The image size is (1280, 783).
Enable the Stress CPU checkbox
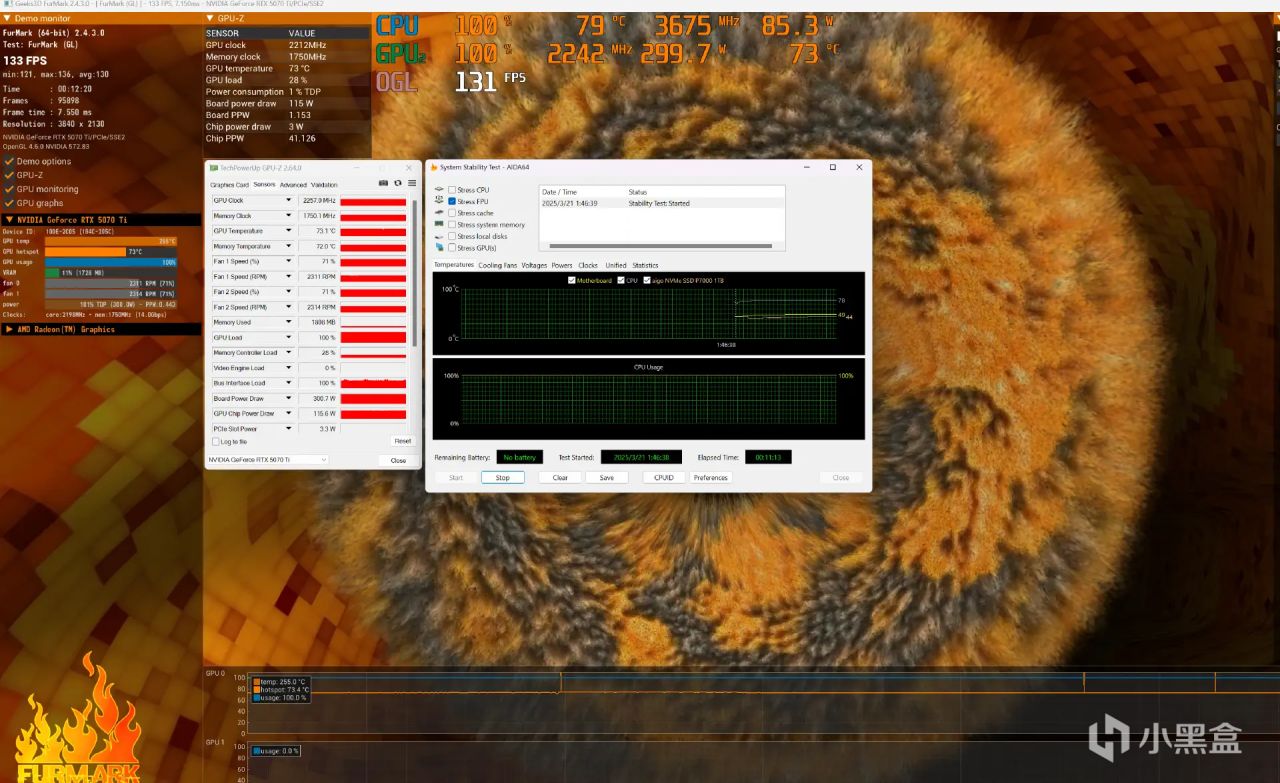pyautogui.click(x=452, y=190)
